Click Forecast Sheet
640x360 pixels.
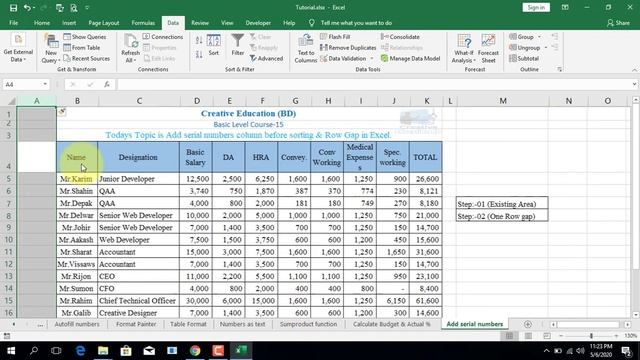point(488,49)
